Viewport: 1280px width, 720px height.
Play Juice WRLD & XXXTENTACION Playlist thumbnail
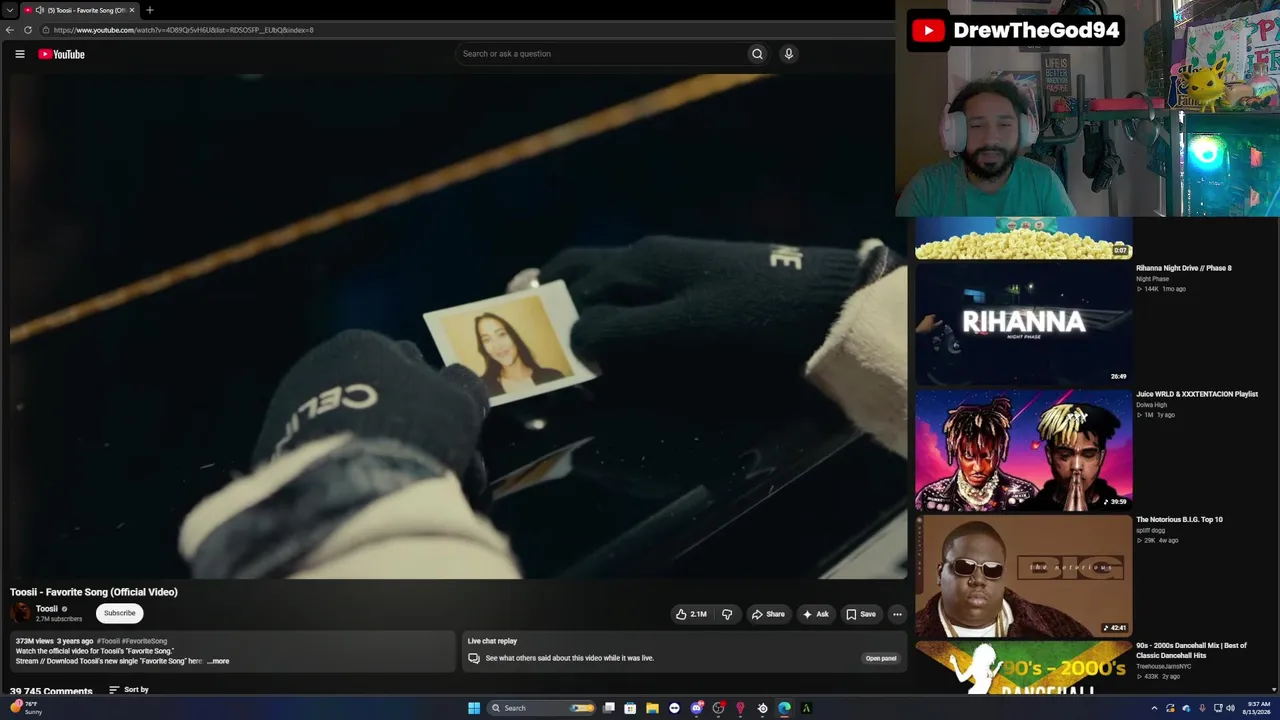1024,450
